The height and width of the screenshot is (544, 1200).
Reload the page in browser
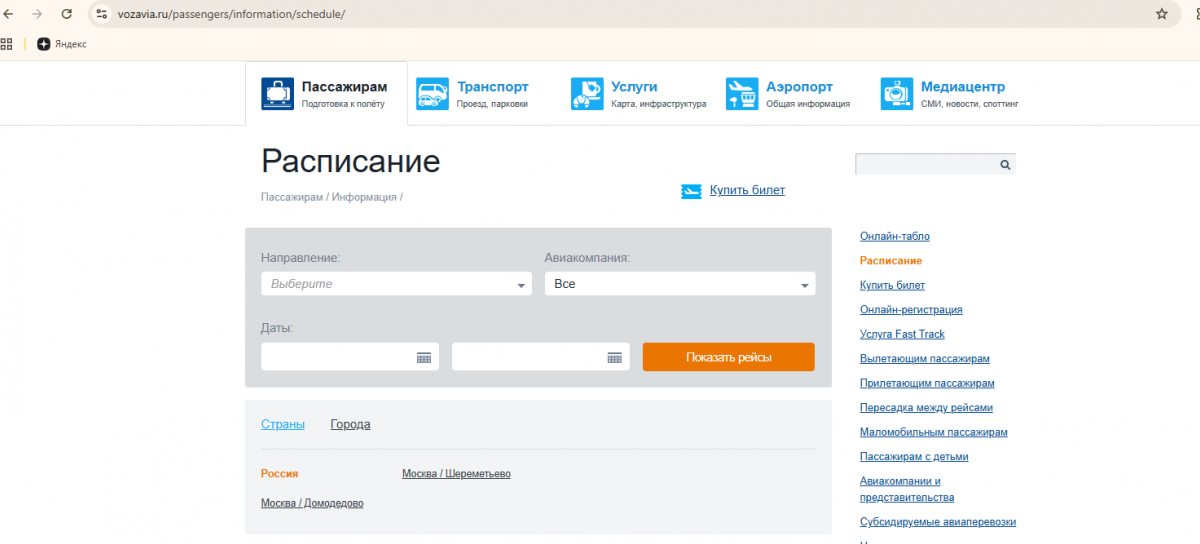tap(67, 14)
